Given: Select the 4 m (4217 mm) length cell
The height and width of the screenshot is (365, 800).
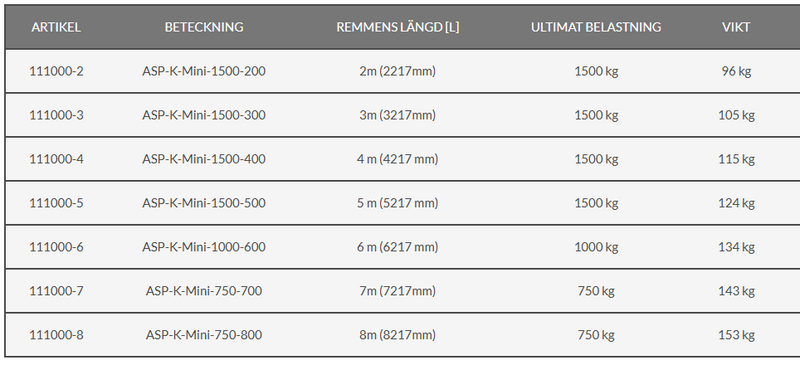Looking at the screenshot, I should (397, 159).
